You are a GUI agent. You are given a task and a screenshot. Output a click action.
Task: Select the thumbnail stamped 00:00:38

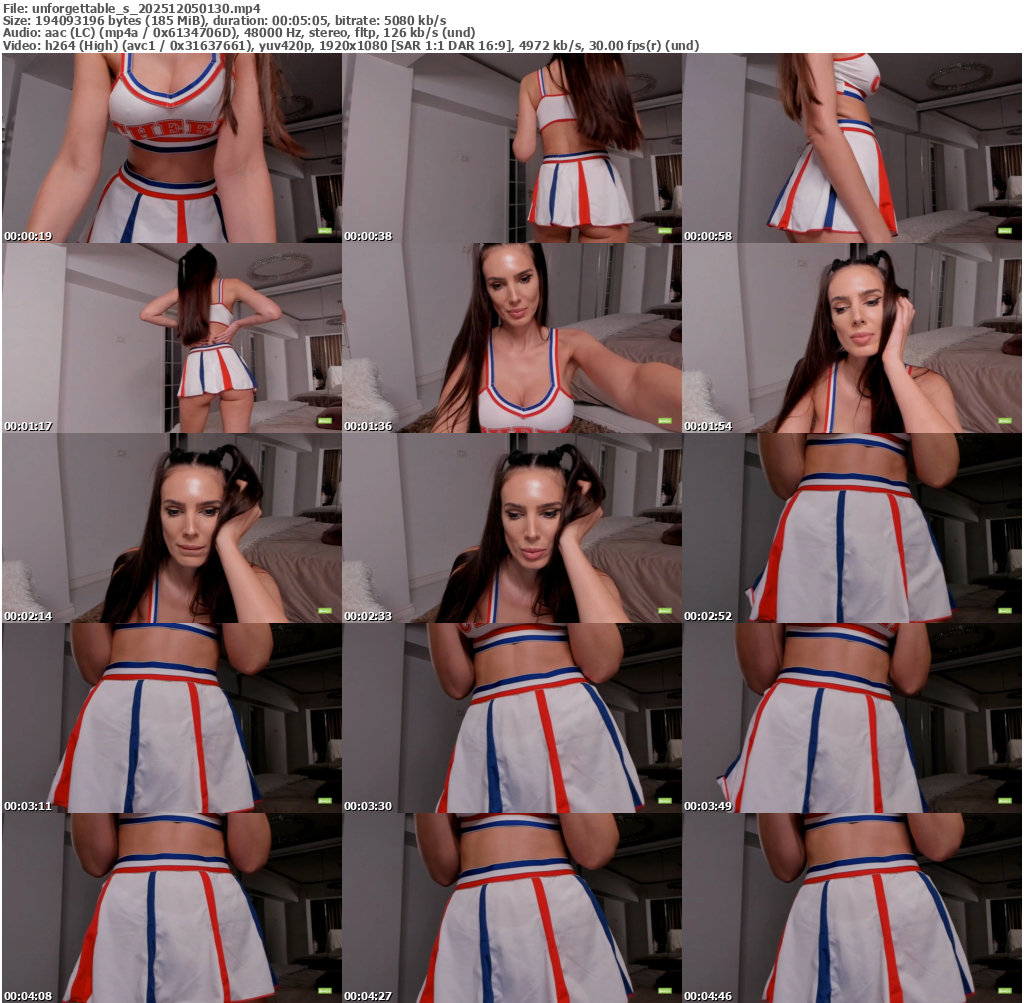point(512,148)
